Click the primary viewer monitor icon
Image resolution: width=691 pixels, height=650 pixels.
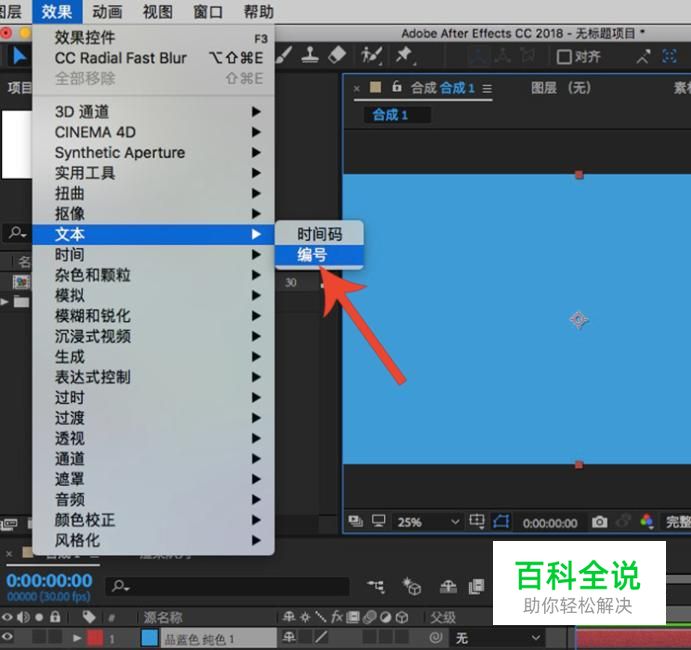point(379,521)
